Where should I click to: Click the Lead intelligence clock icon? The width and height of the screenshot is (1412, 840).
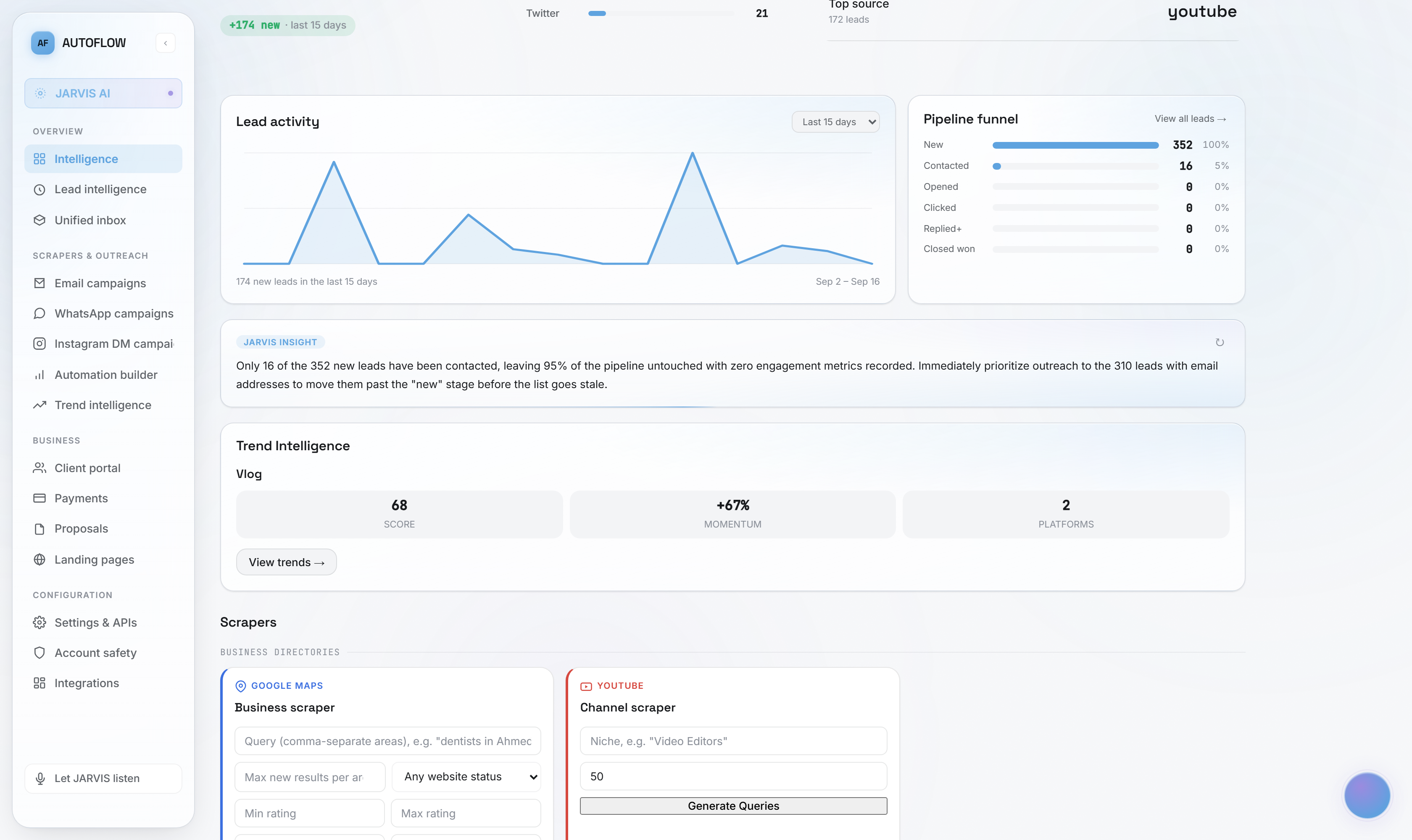click(x=40, y=189)
